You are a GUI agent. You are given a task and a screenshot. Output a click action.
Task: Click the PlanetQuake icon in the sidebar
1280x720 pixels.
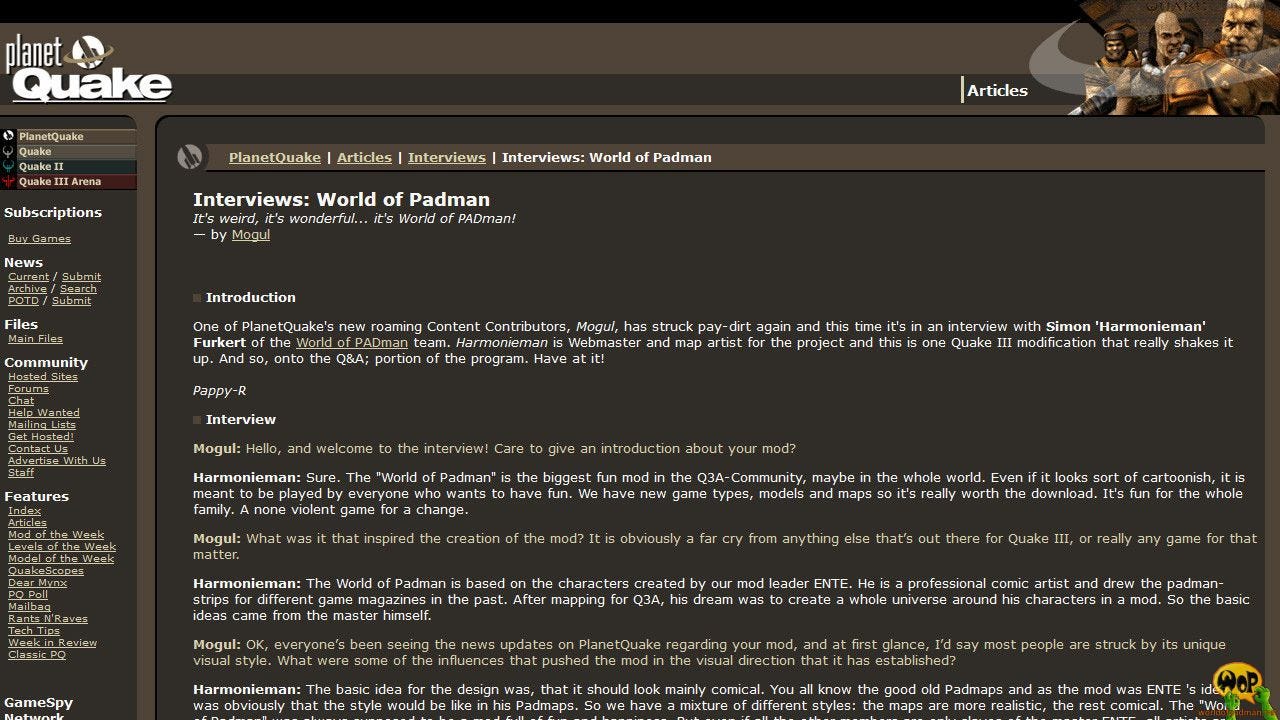[9, 136]
